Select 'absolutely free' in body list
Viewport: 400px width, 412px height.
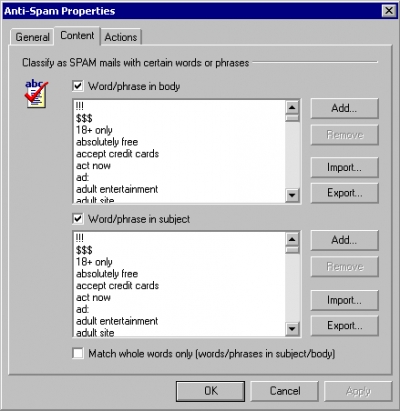[107, 142]
